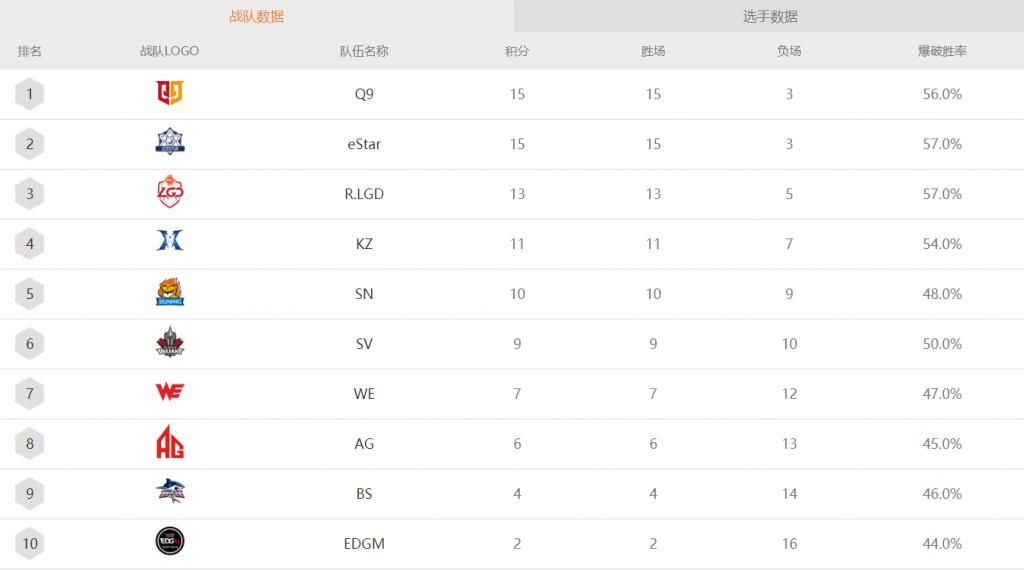Click the Q9 team logo
Viewport: 1024px width, 570px height.
click(x=170, y=93)
